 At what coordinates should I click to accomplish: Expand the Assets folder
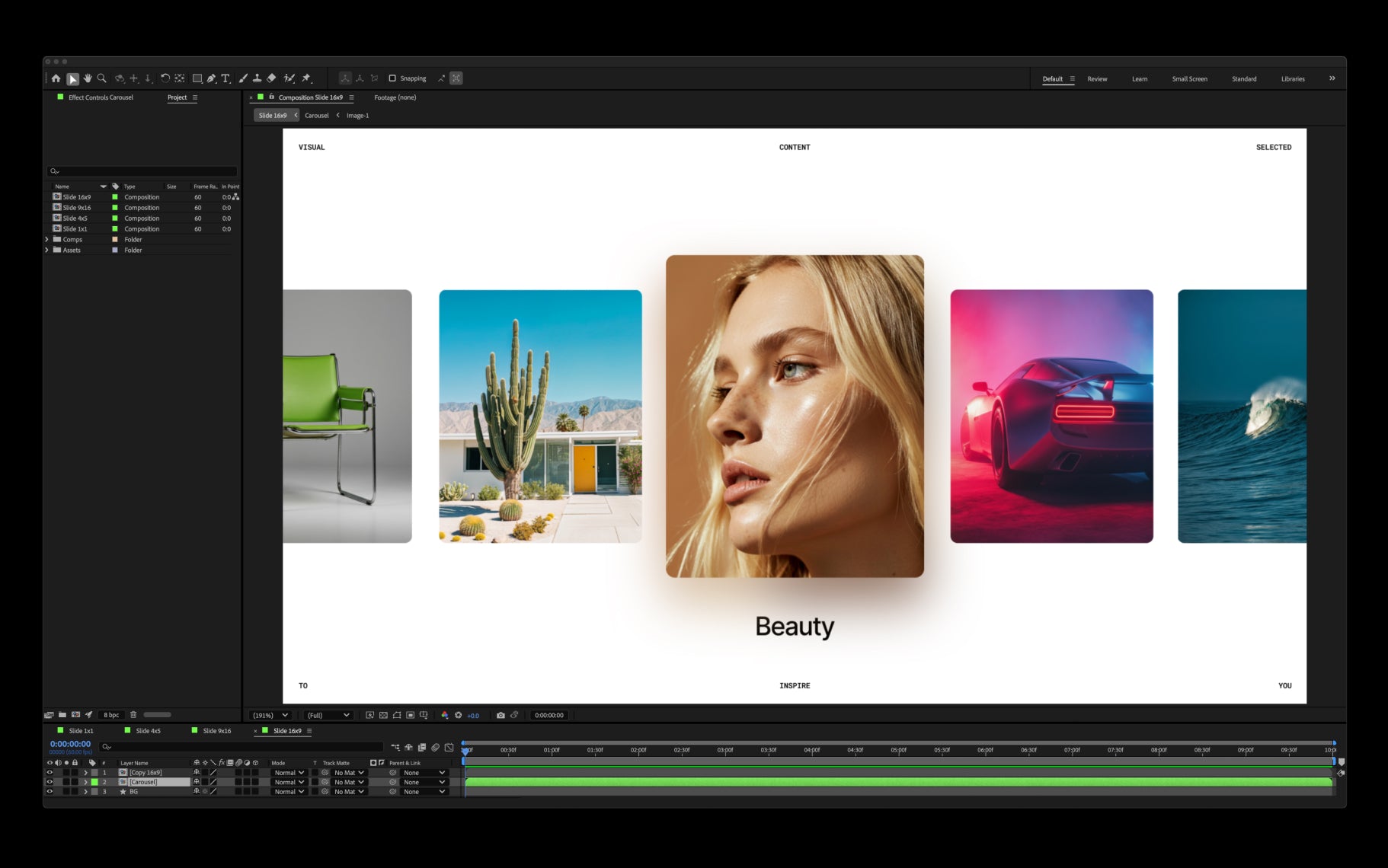point(47,250)
